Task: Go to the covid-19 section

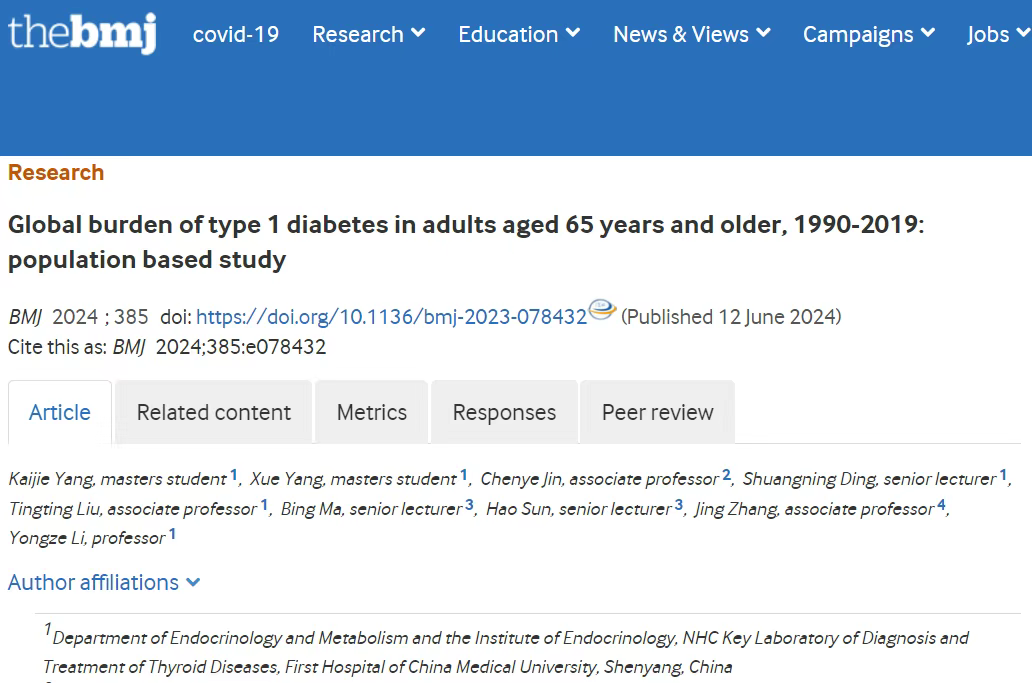Action: coord(236,34)
